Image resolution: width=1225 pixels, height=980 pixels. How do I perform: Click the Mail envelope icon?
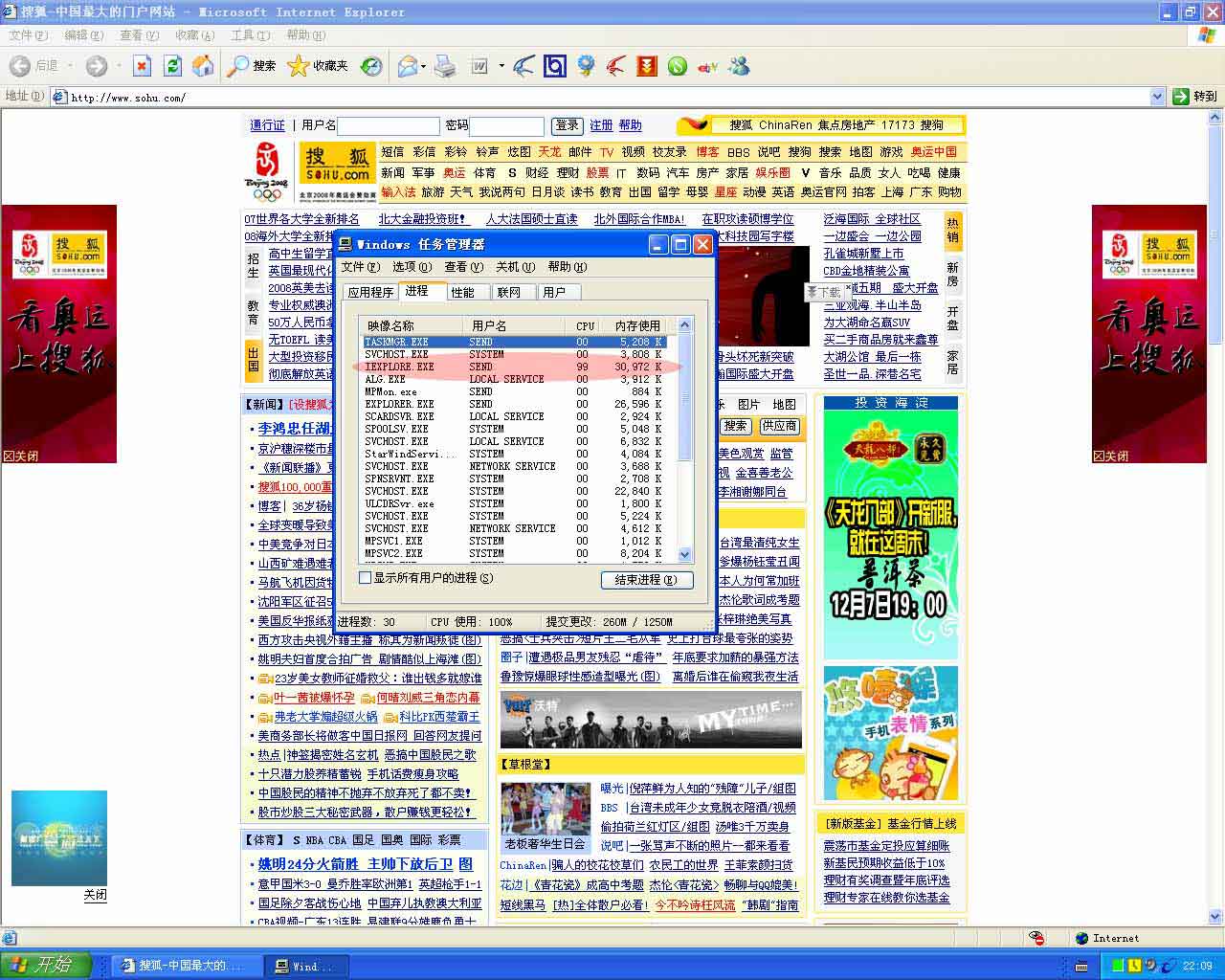tap(407, 66)
